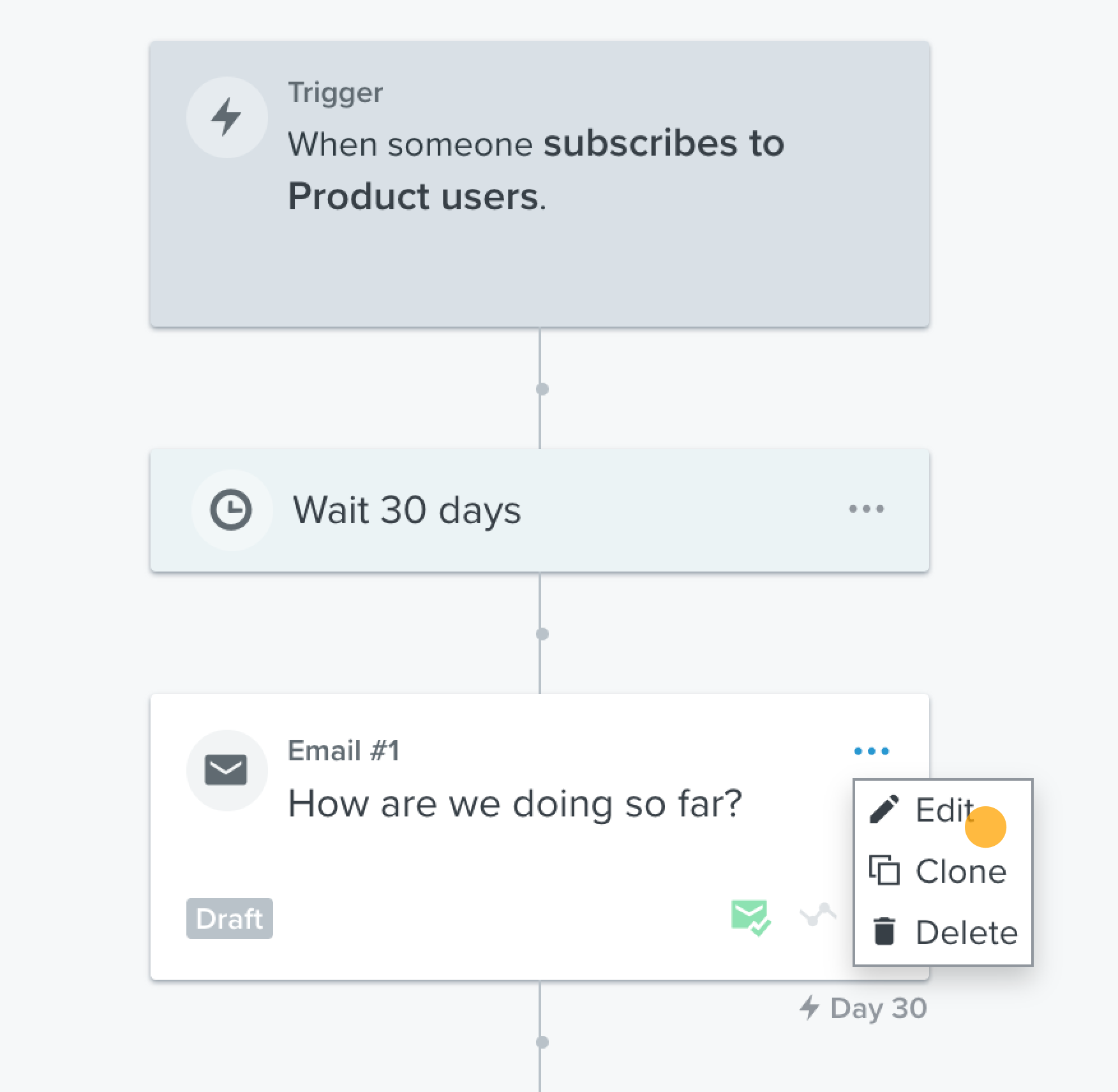Click the connector node below the Trigger card
This screenshot has width=1118, height=1092.
click(x=542, y=389)
